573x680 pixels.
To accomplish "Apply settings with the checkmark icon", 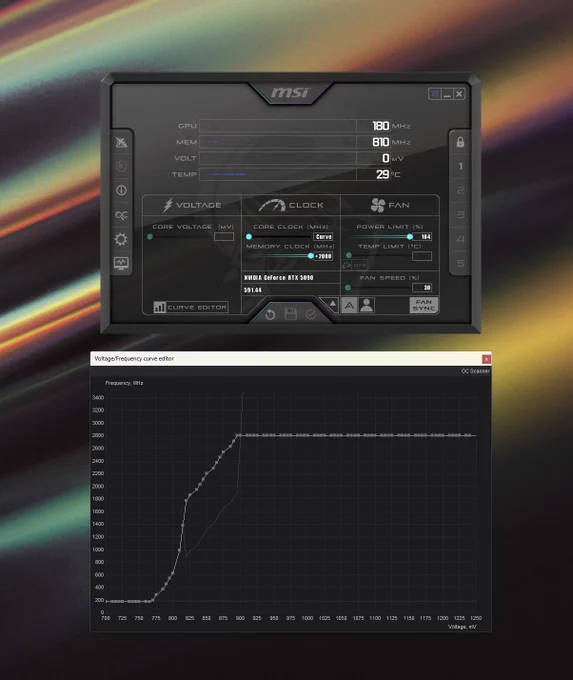I will pyautogui.click(x=311, y=314).
